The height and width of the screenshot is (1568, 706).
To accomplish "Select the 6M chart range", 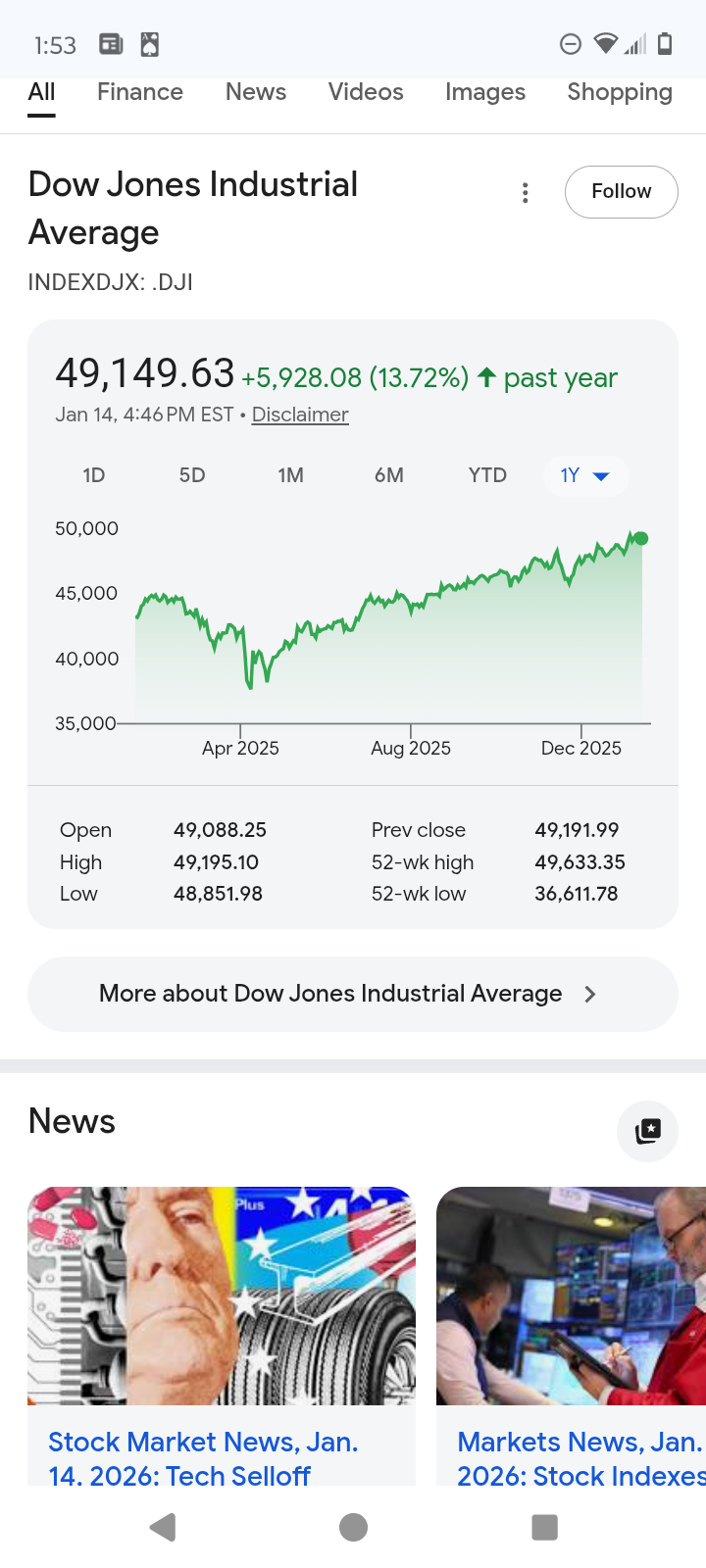I will point(389,475).
